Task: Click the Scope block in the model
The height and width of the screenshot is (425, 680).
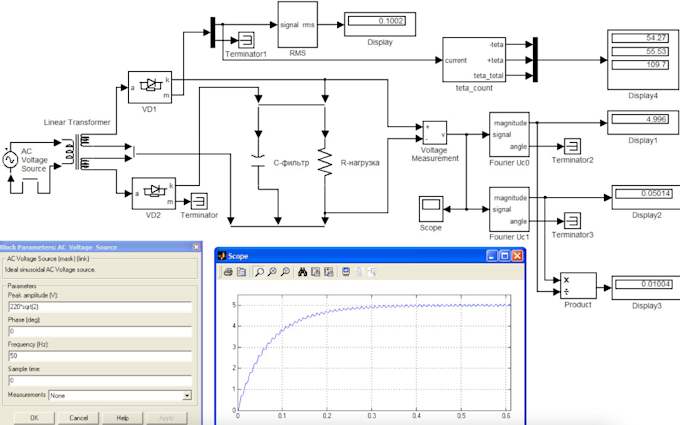Action: pos(431,209)
